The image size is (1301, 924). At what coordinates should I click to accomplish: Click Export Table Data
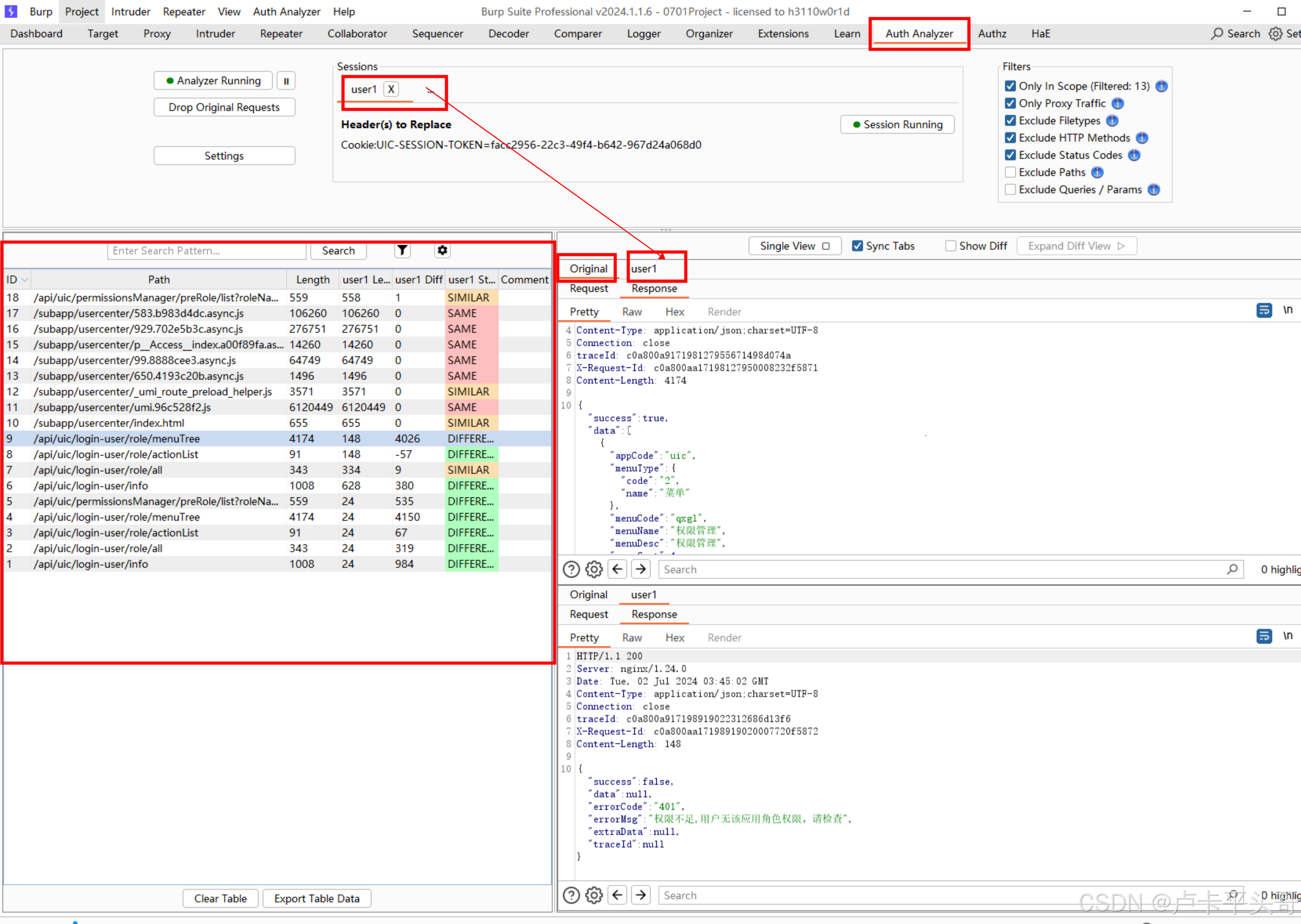tap(317, 898)
